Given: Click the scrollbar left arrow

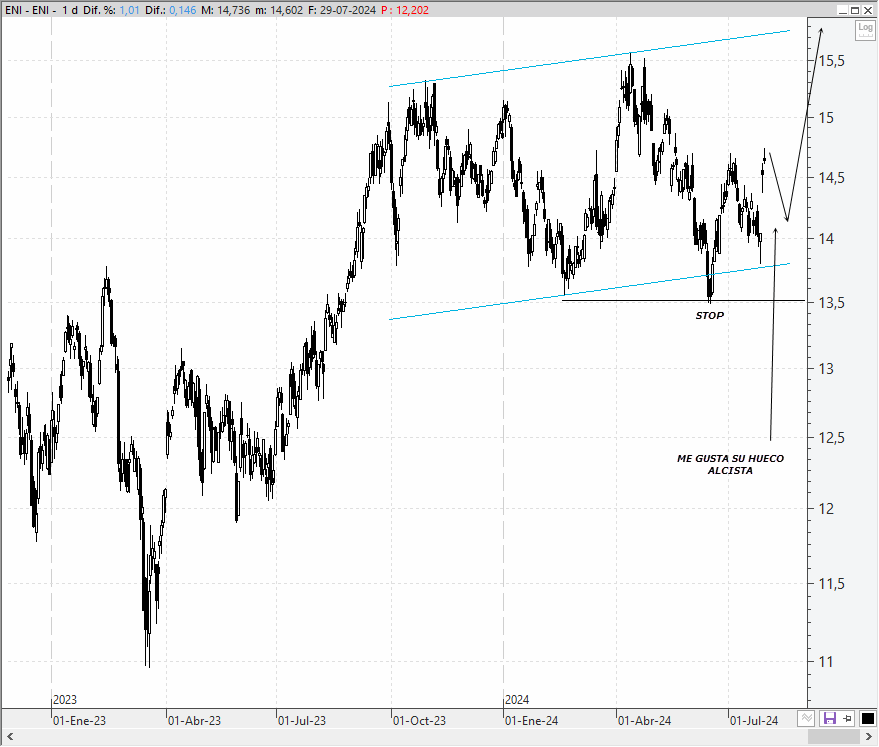Looking at the screenshot, I should pyautogui.click(x=10, y=737).
